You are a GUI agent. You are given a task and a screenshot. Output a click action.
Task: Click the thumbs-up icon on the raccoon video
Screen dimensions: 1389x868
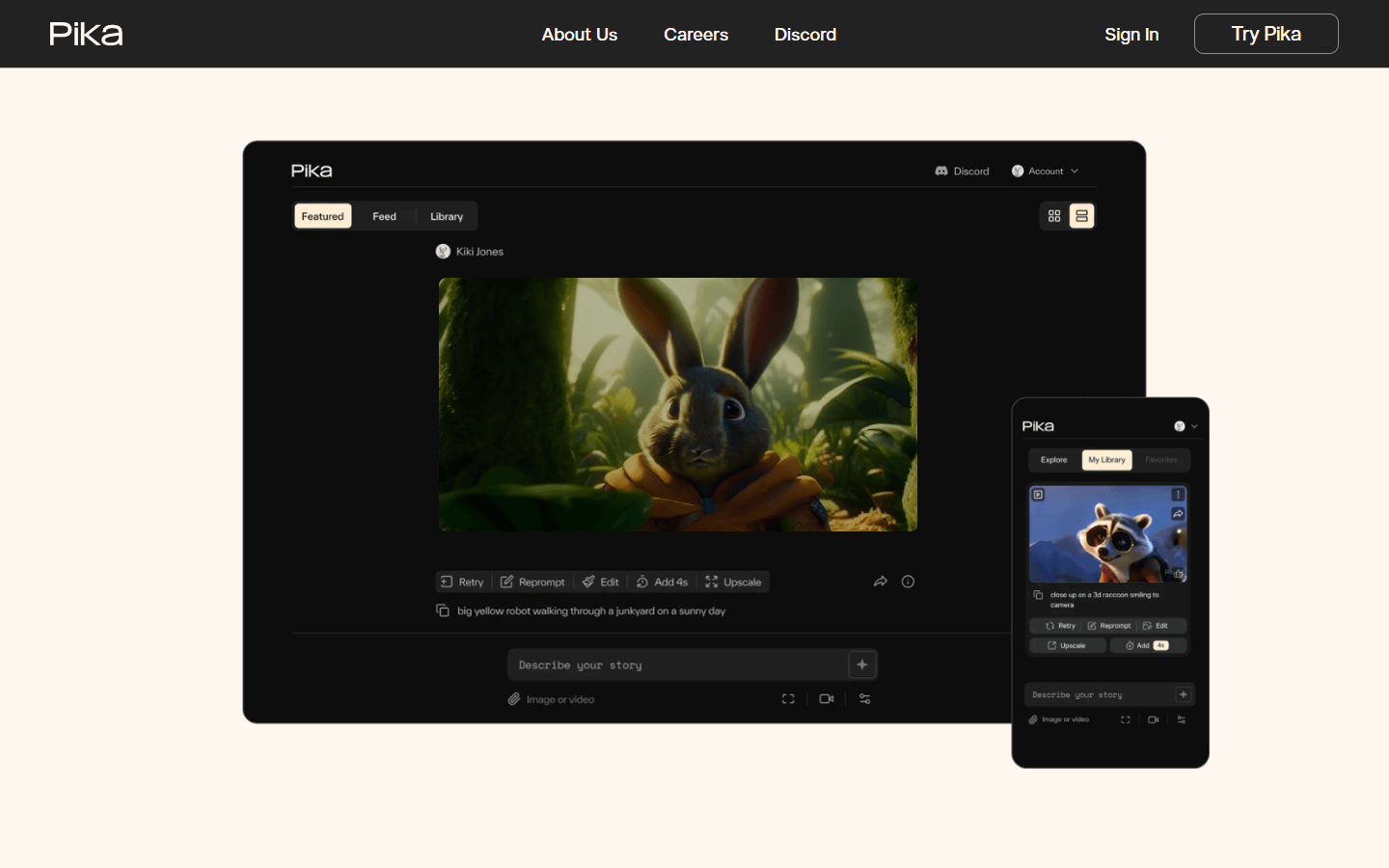point(1178,574)
